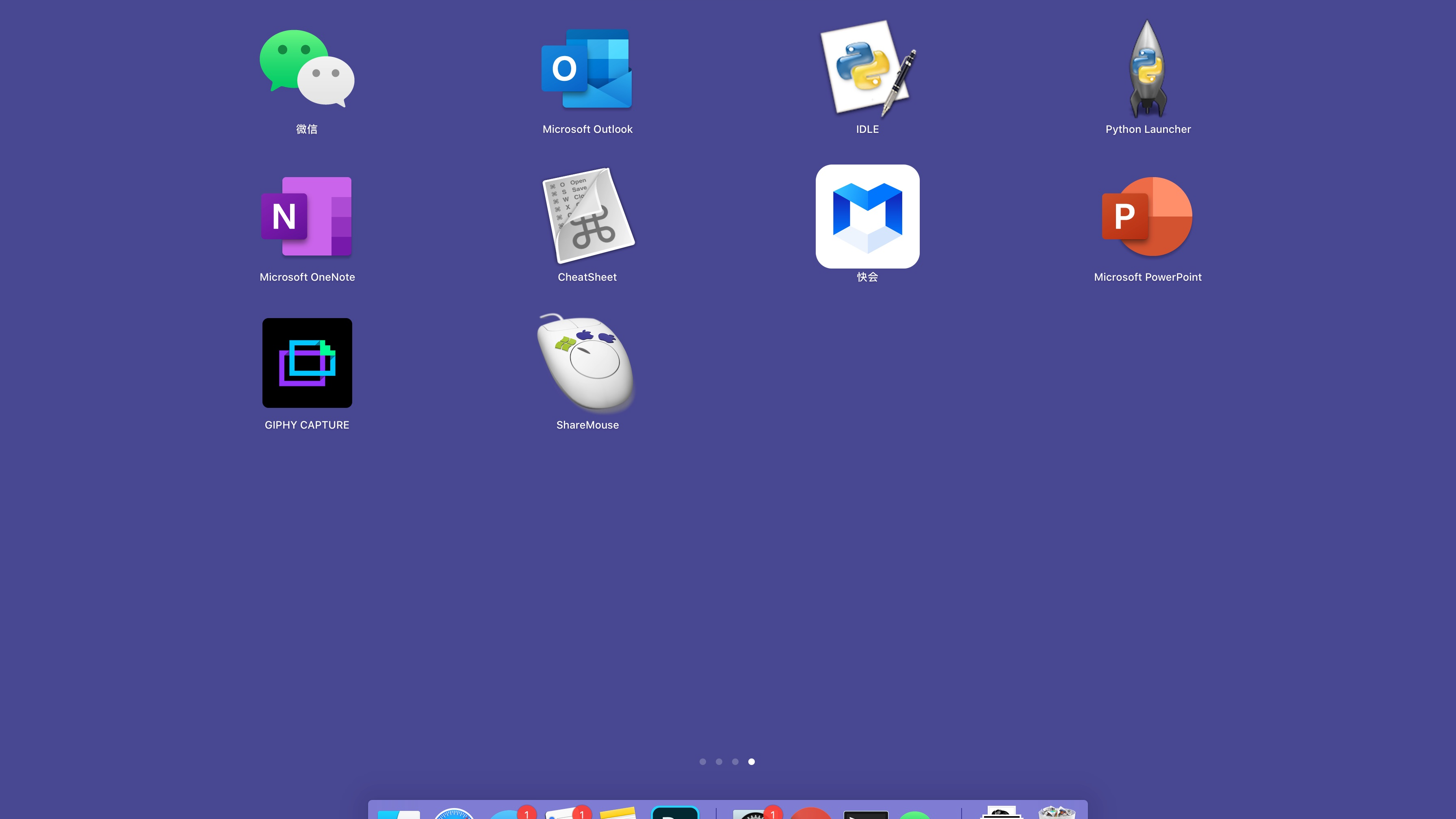Open the Python IDLE app icon
The image size is (1456, 819).
[x=868, y=68]
